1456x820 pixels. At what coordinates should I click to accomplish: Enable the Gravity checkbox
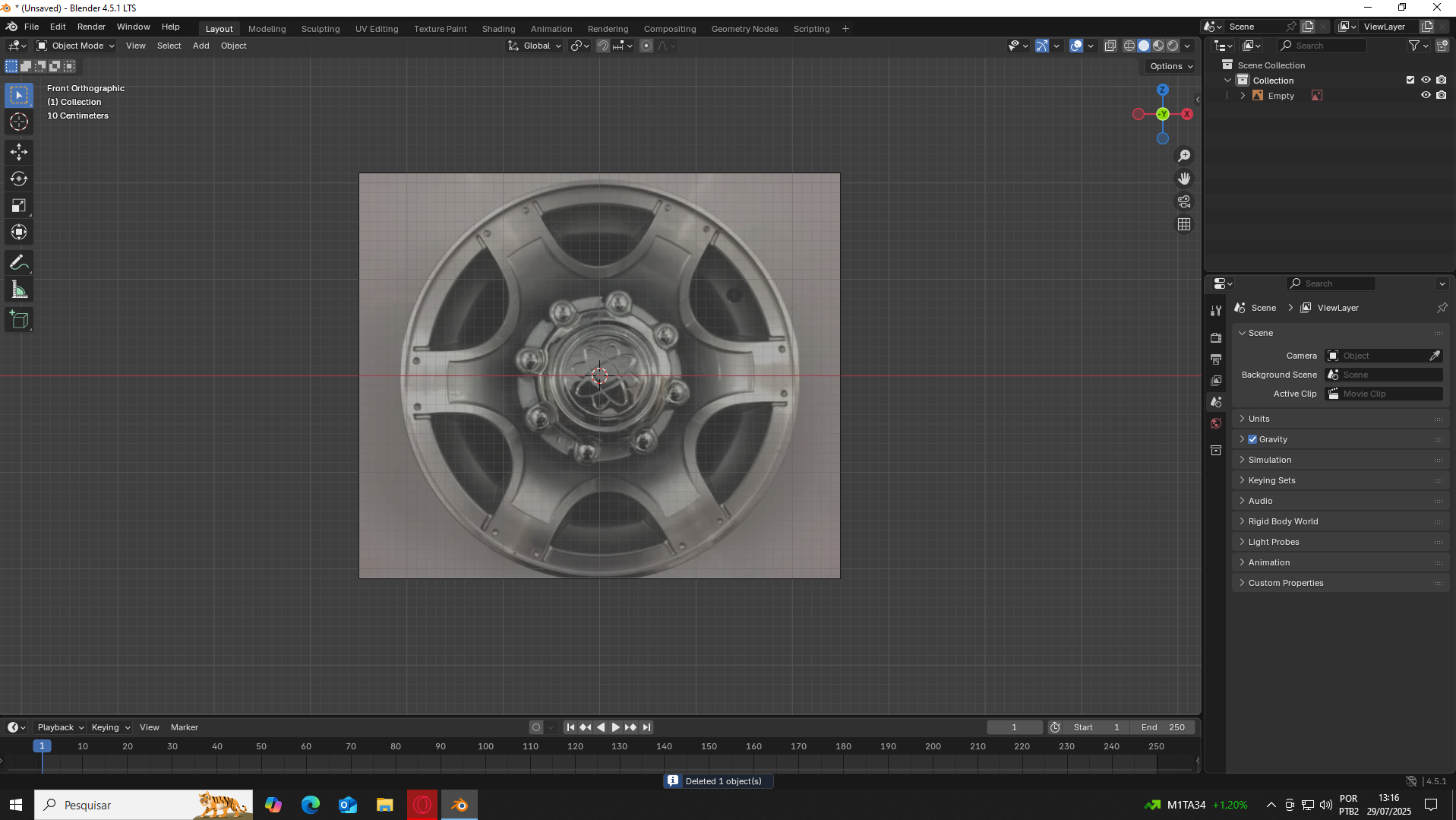1252,439
